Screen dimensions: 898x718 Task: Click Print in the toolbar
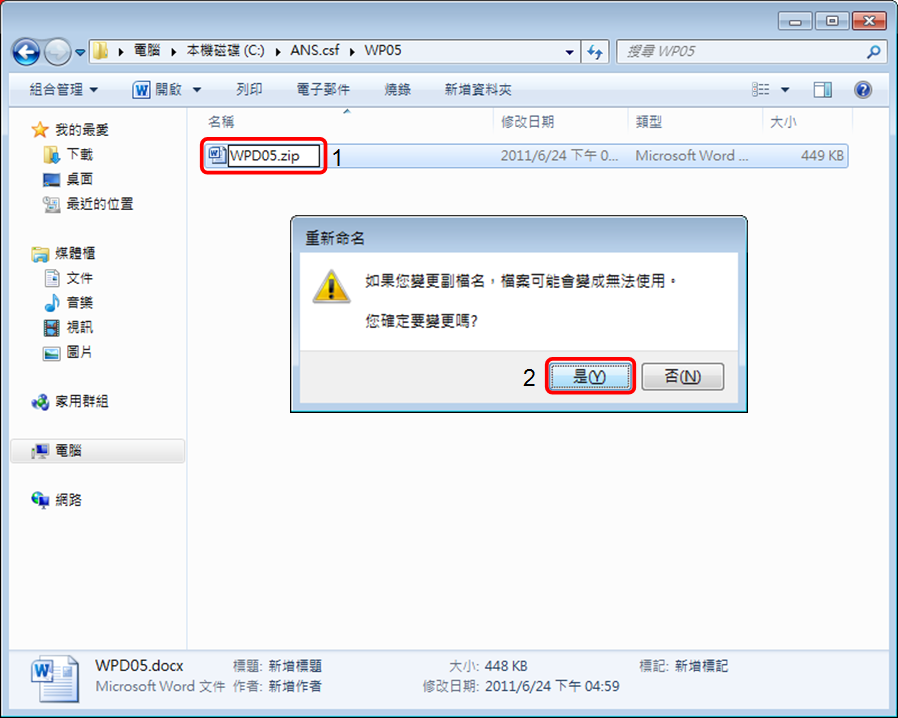coord(249,89)
